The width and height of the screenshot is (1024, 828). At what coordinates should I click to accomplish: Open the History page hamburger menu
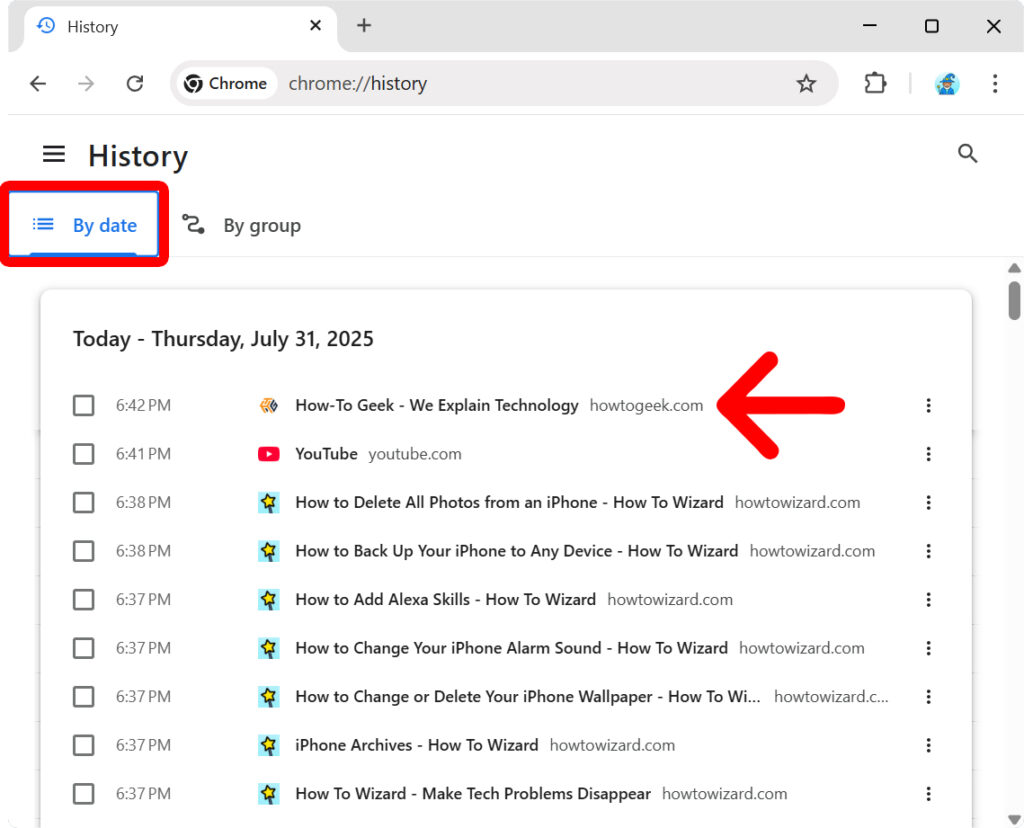[54, 154]
